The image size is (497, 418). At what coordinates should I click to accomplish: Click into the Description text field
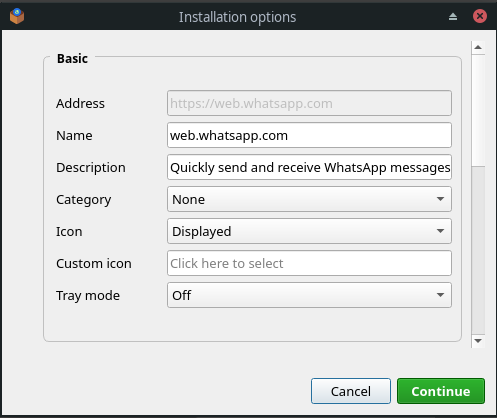(309, 167)
